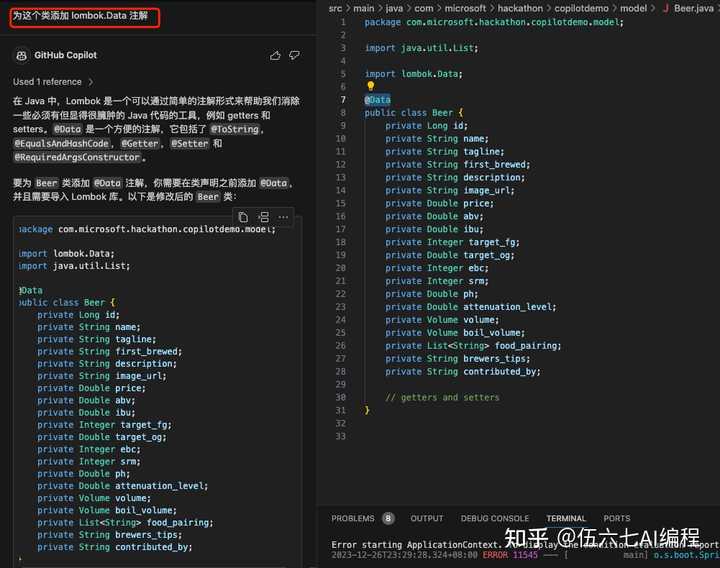Viewport: 720px width, 568px height.
Task: Open the PROBLEMS panel tab
Action: point(353,518)
